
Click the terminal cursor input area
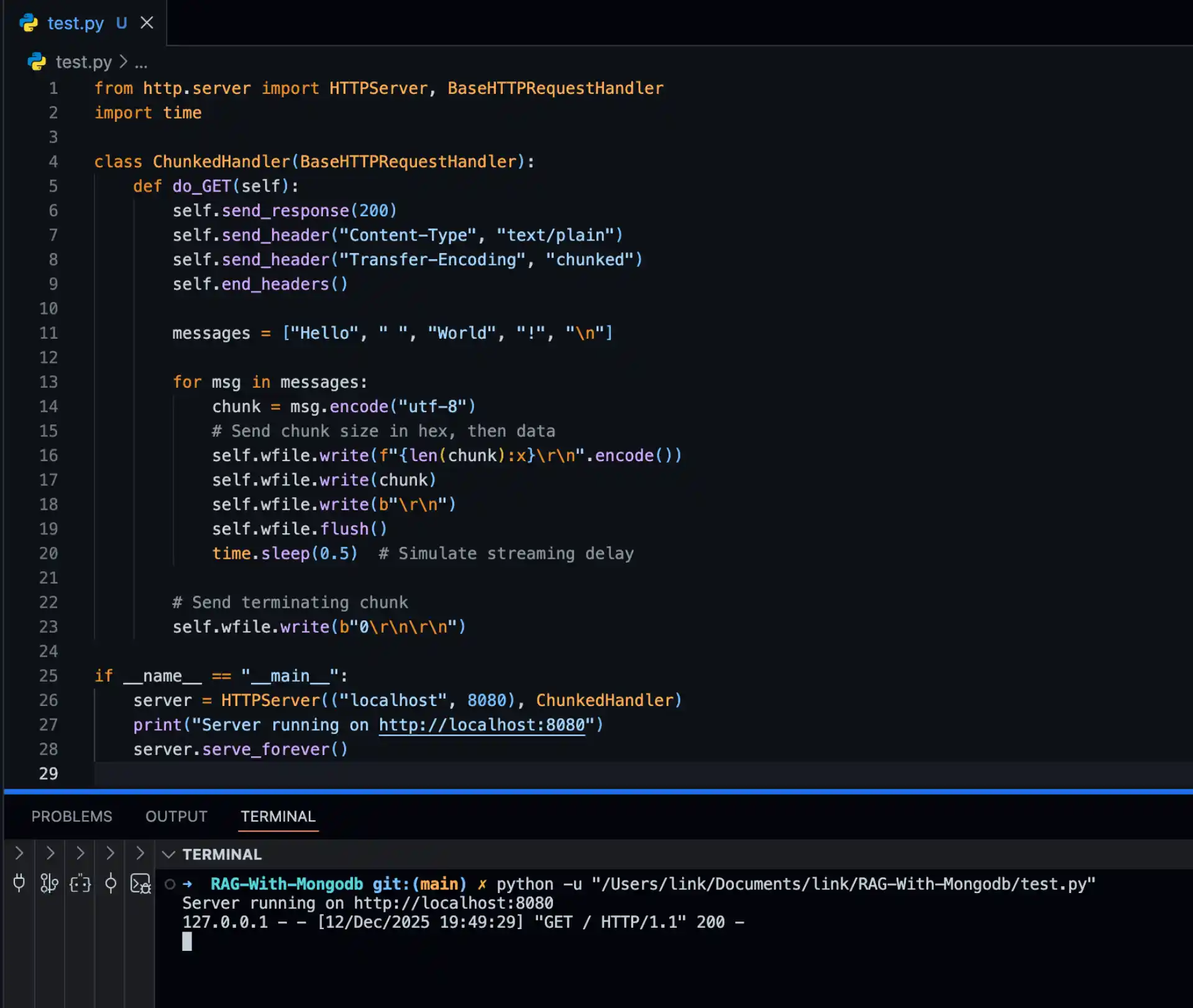click(188, 942)
